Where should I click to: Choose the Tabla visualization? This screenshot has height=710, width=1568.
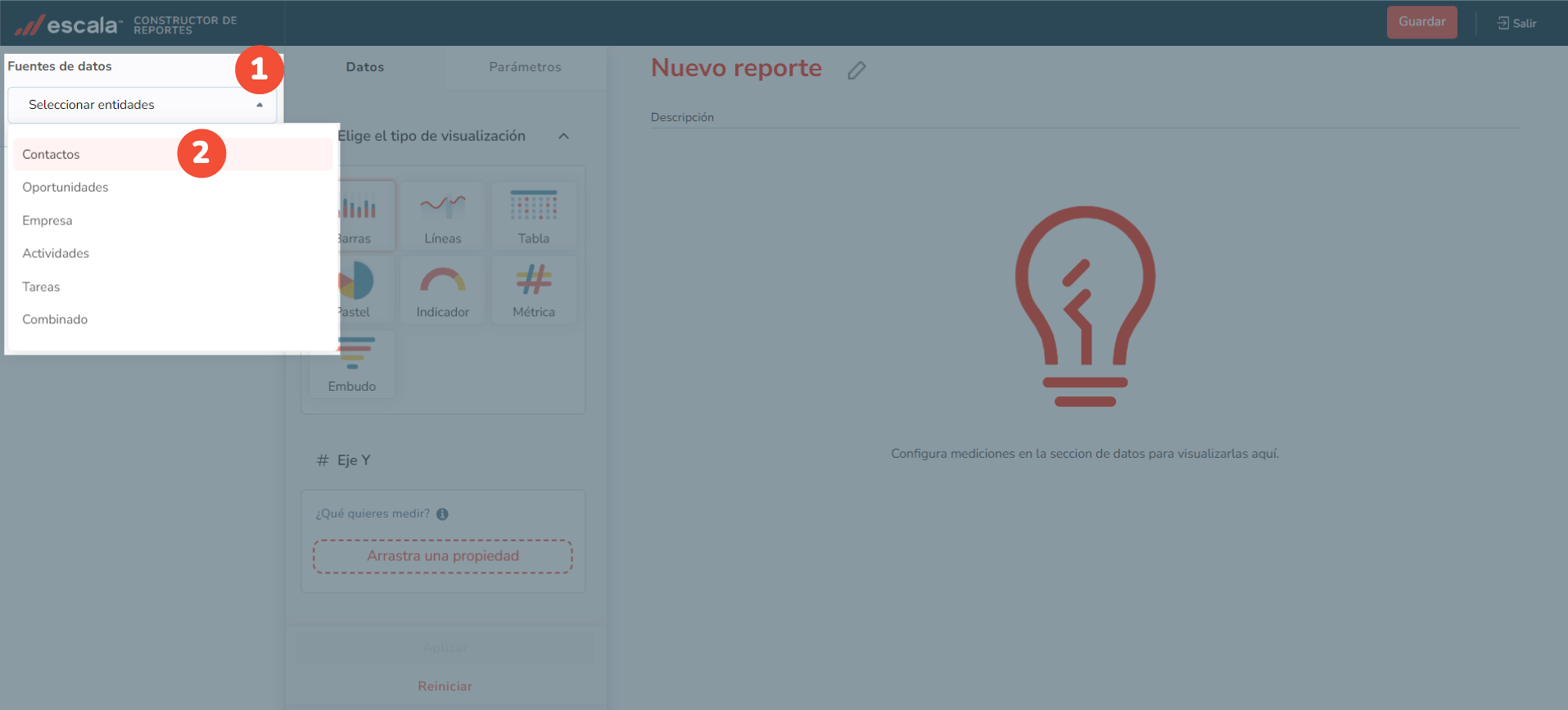click(x=534, y=215)
